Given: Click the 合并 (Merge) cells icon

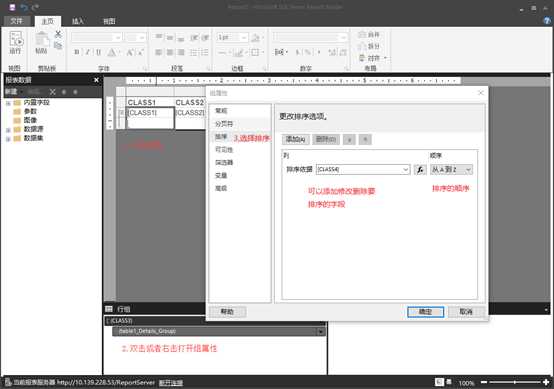Looking at the screenshot, I should 369,35.
